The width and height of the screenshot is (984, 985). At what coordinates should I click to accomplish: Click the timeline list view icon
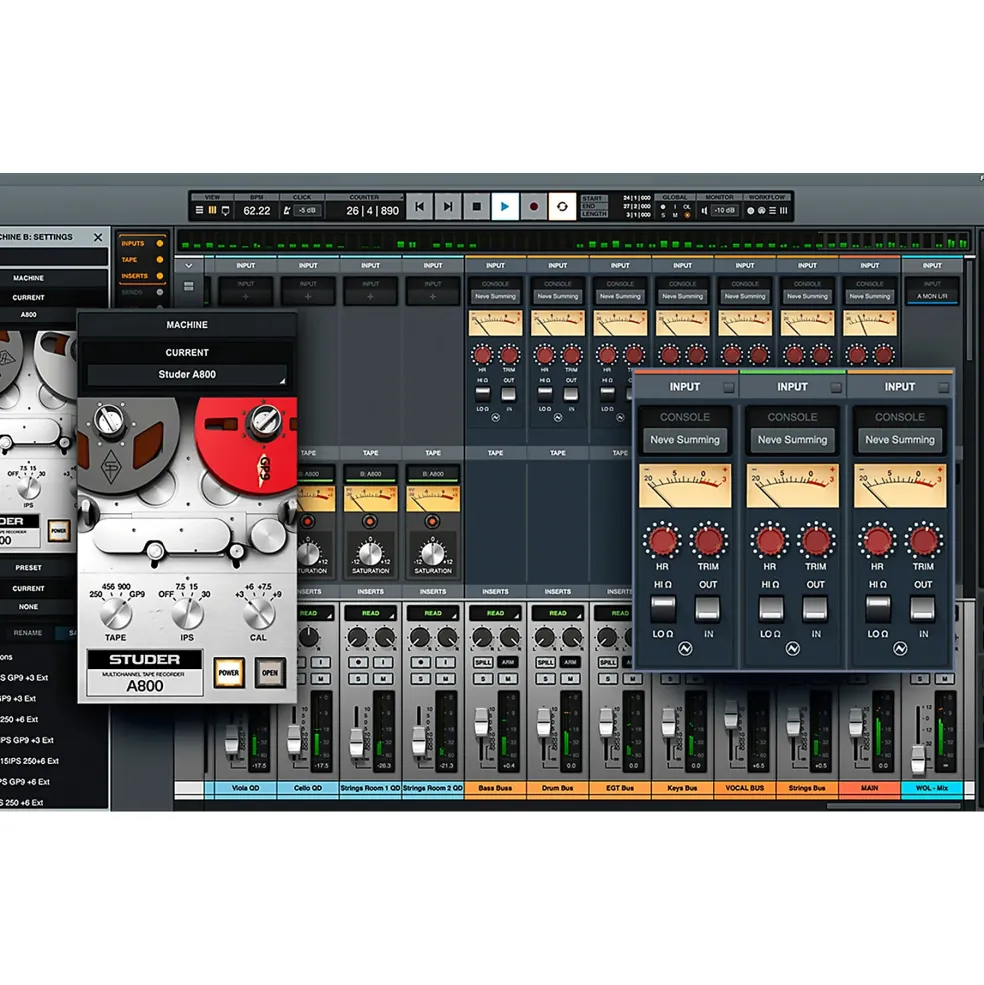pyautogui.click(x=199, y=210)
